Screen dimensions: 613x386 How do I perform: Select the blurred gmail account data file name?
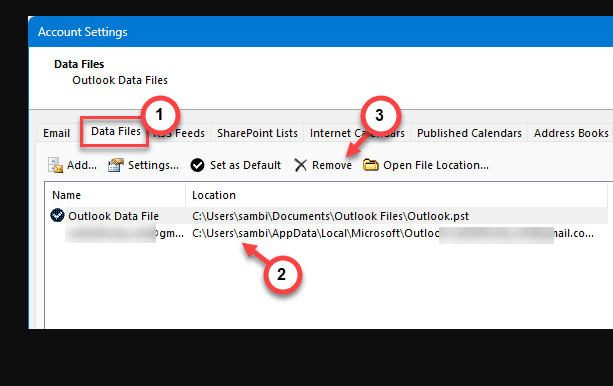click(x=124, y=233)
